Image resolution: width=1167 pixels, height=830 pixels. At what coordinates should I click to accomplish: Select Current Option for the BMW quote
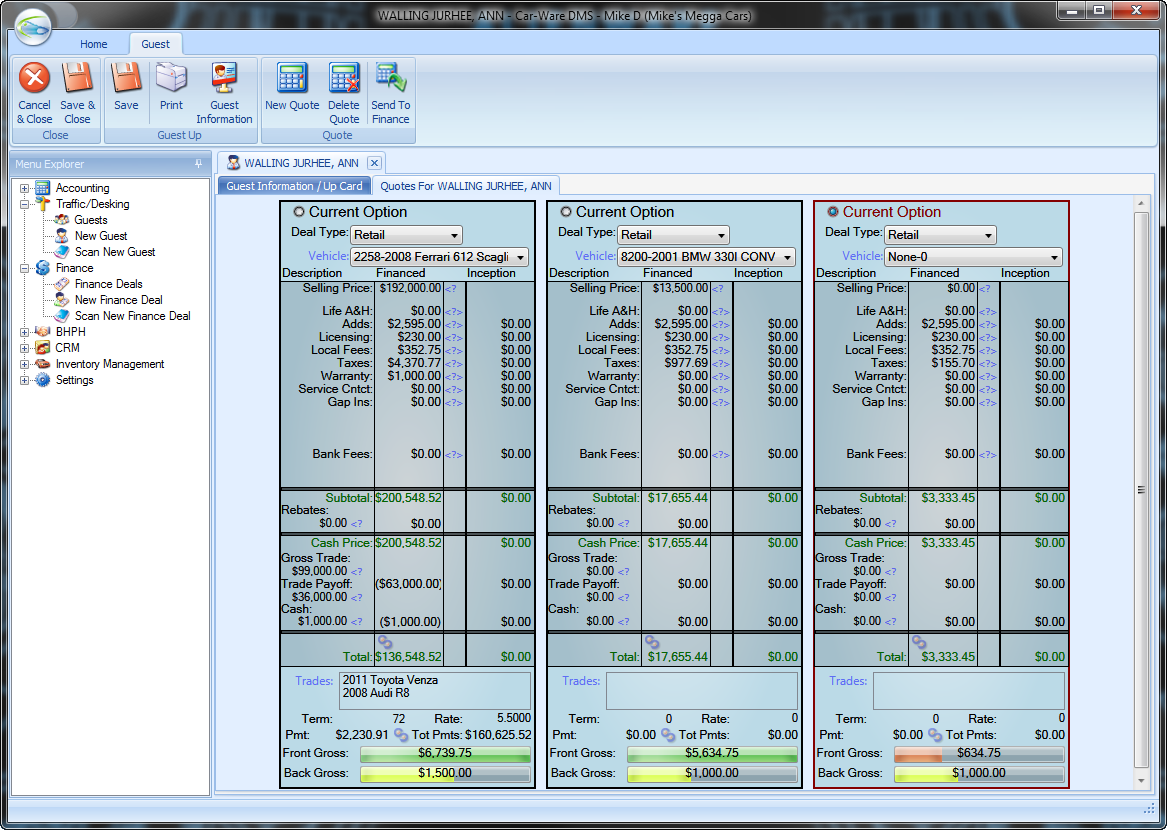click(566, 212)
